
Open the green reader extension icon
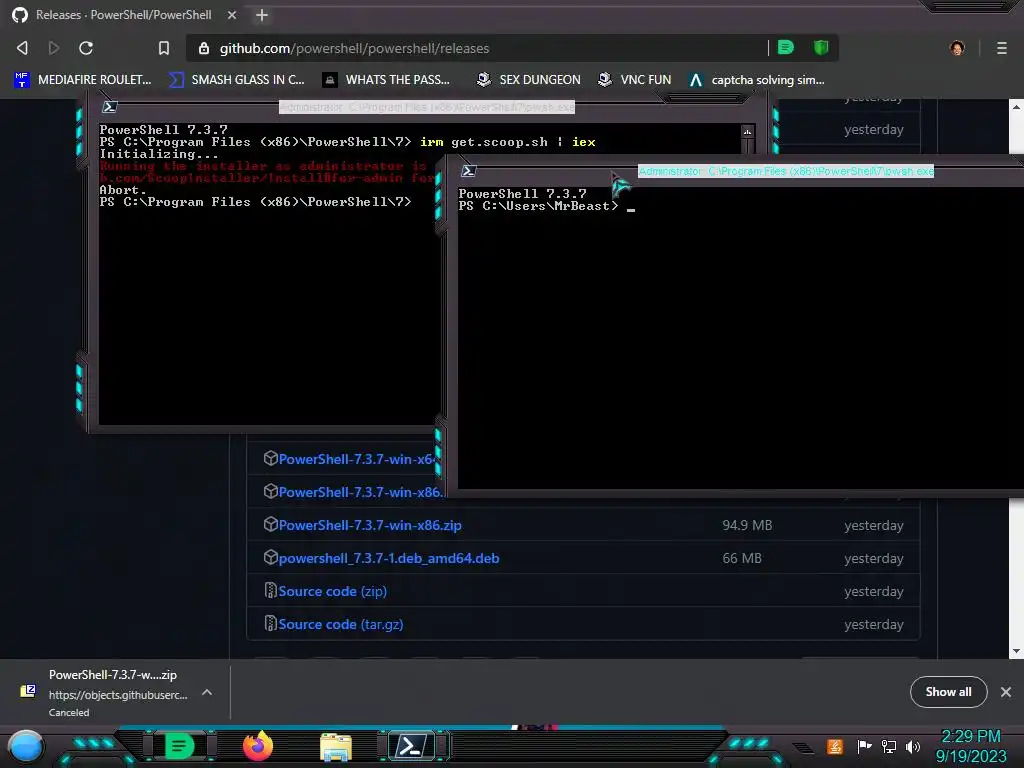(x=786, y=48)
